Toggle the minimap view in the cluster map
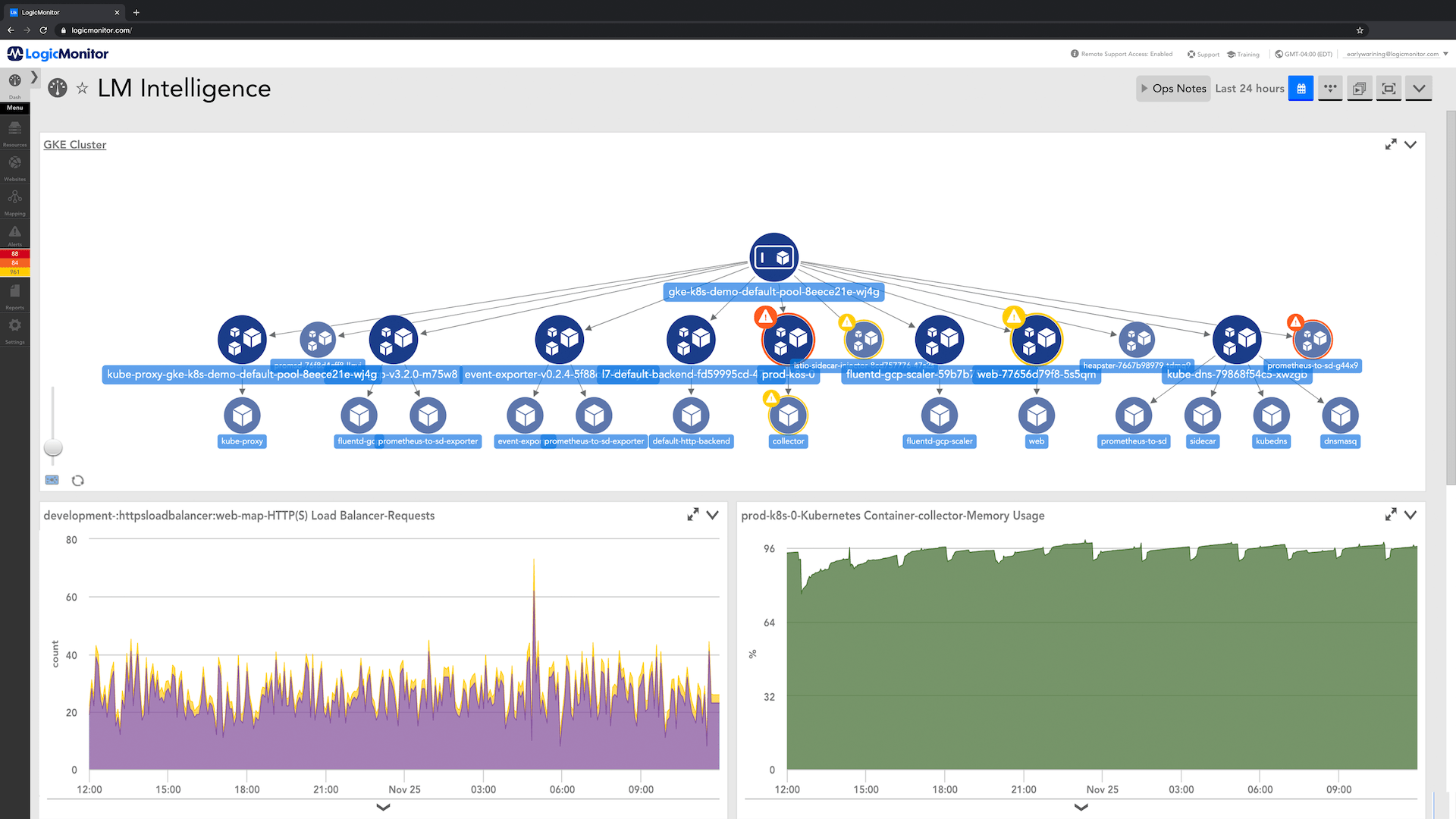Image resolution: width=1456 pixels, height=819 pixels. point(52,479)
